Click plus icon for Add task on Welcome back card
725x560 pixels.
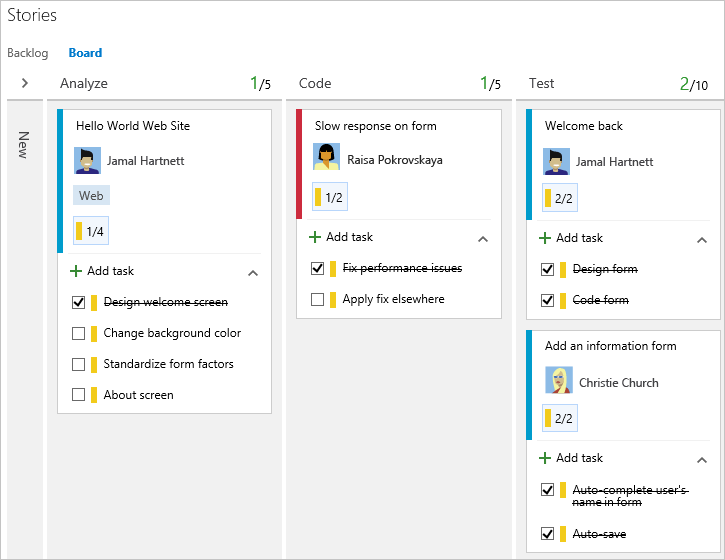coord(545,238)
